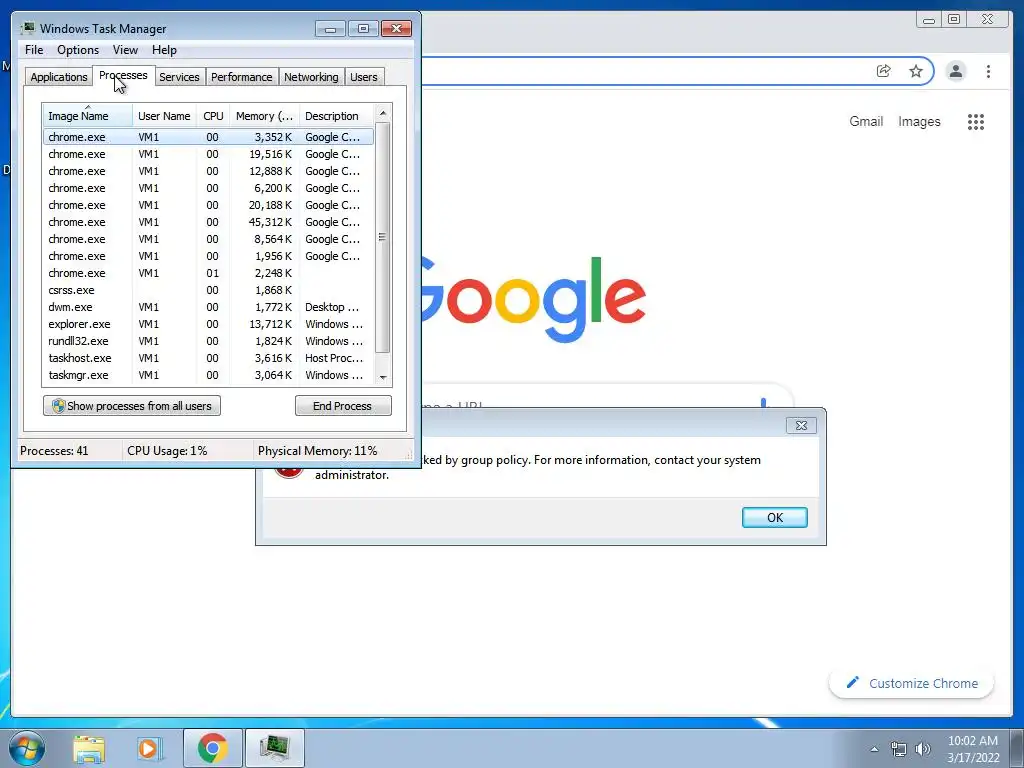Switch to Users tab
The height and width of the screenshot is (768, 1024).
[364, 77]
